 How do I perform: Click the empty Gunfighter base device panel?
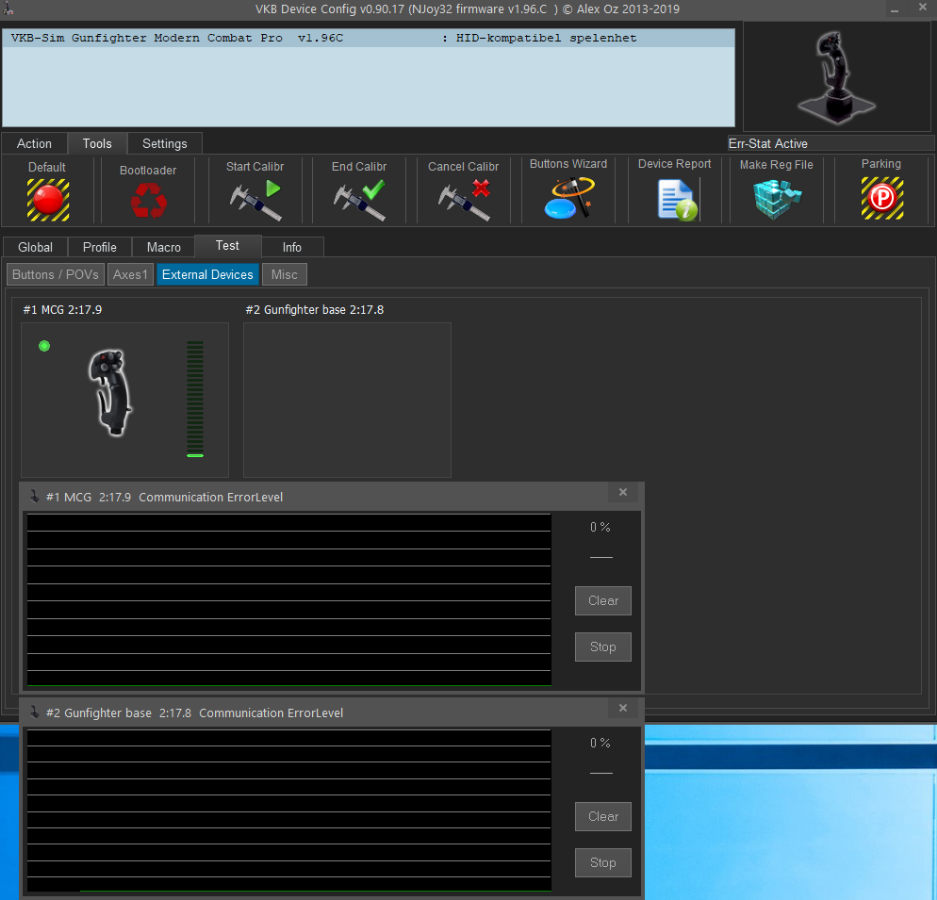click(x=347, y=400)
